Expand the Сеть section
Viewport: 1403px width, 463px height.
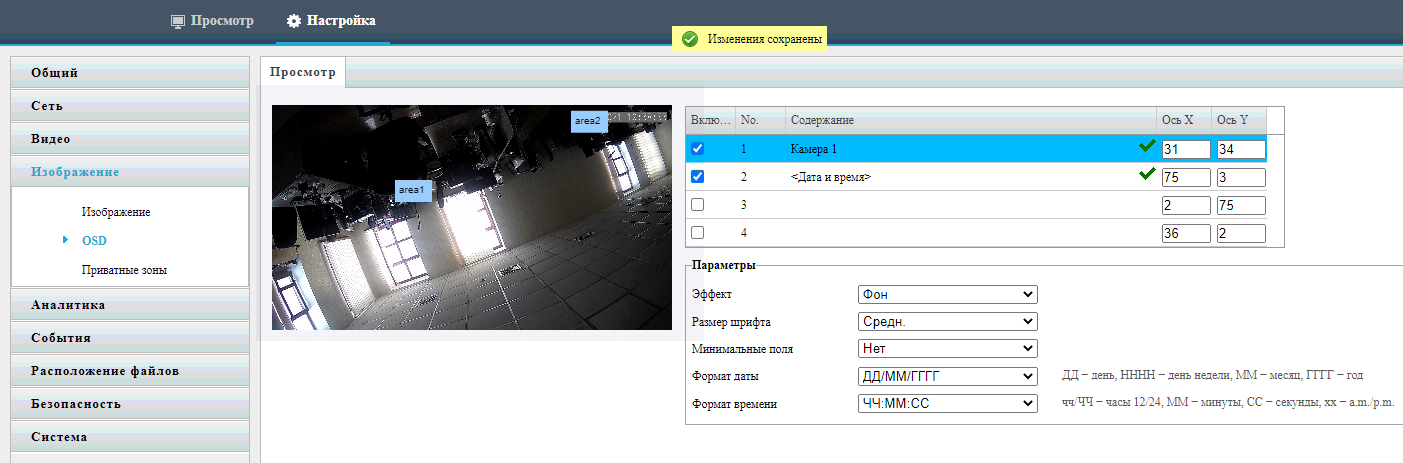[x=130, y=105]
